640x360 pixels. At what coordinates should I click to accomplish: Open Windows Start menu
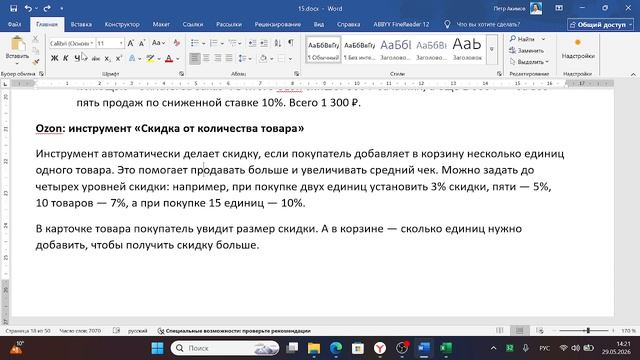(157, 348)
